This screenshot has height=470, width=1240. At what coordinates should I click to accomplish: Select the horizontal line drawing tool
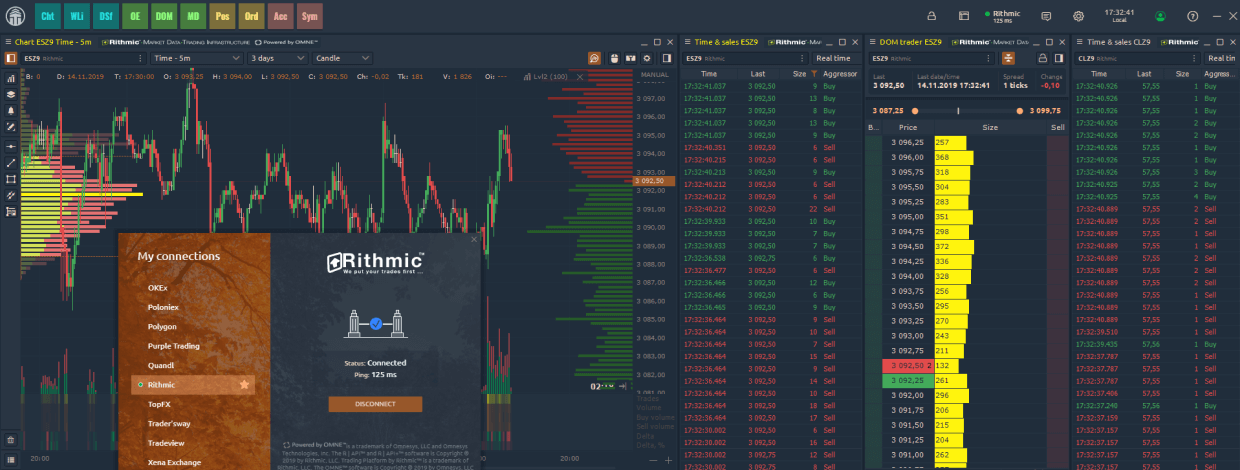(x=11, y=145)
